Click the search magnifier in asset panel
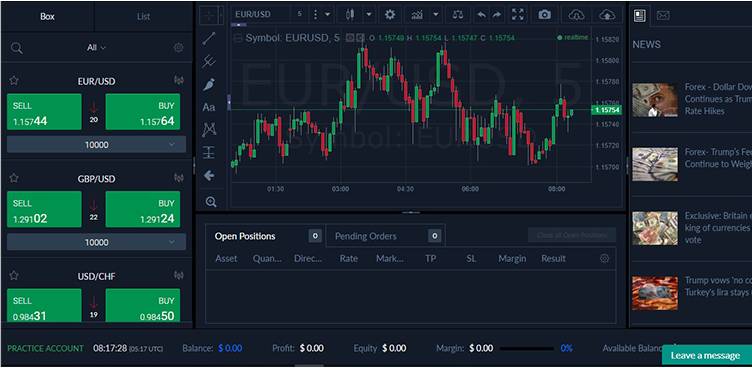752x368 pixels. click(16, 48)
